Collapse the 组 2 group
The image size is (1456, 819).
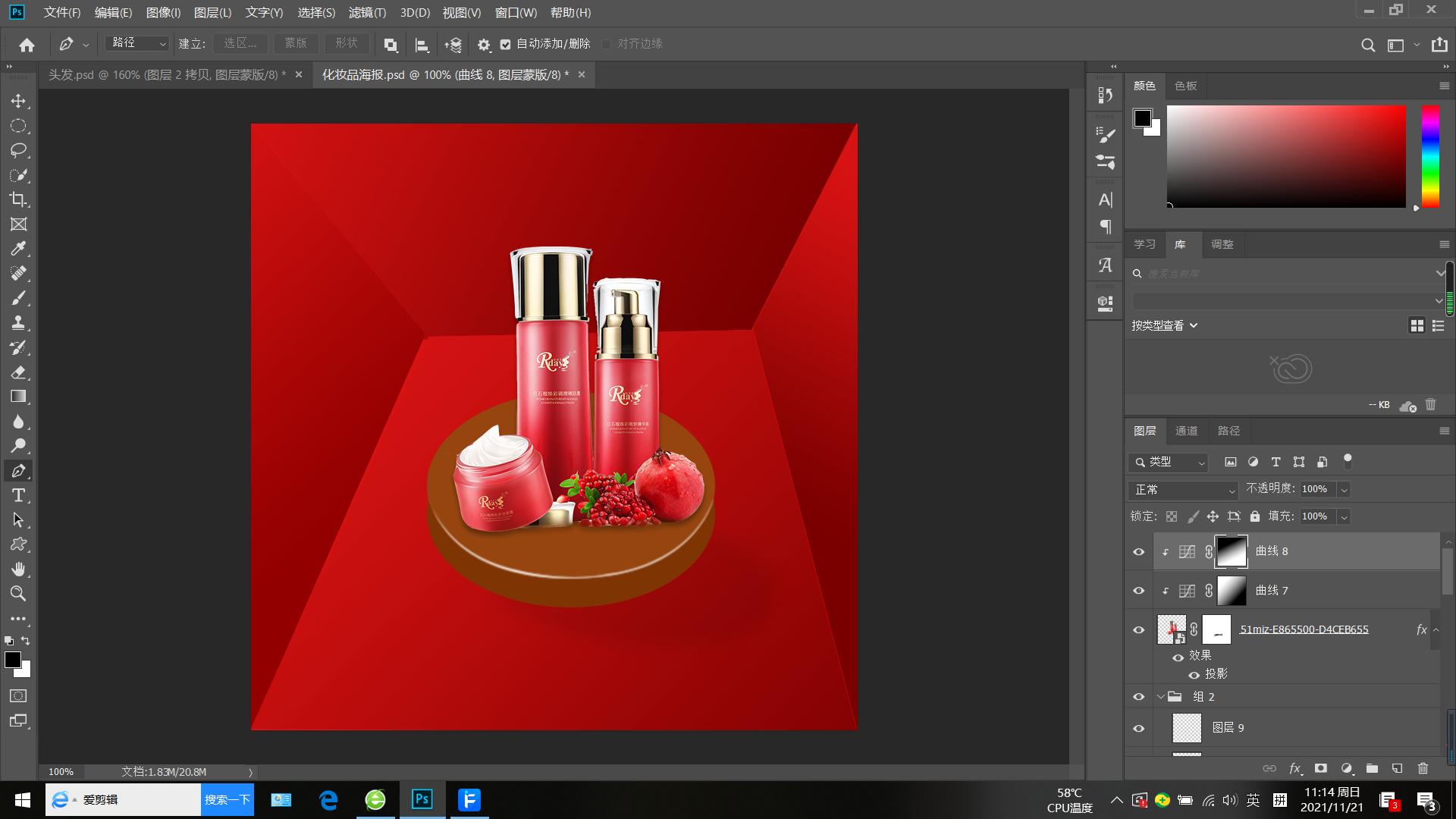(1160, 697)
